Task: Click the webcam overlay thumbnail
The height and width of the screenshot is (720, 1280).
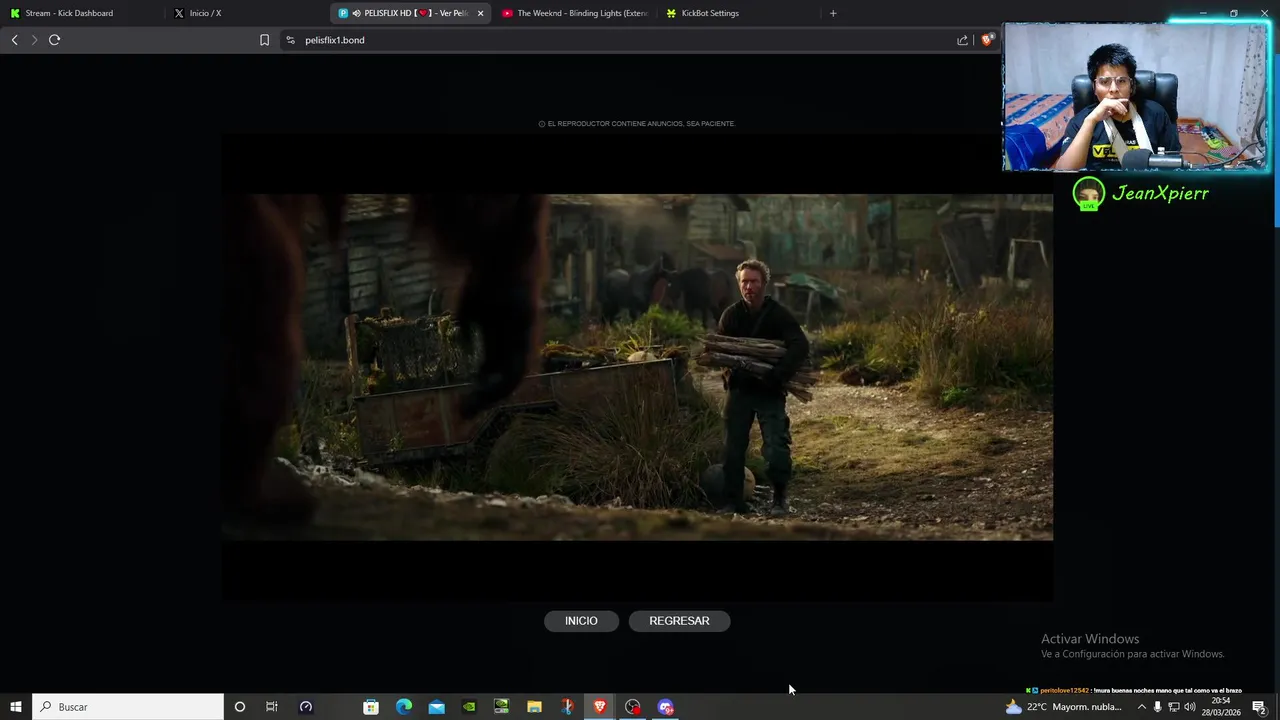Action: coord(1135,97)
